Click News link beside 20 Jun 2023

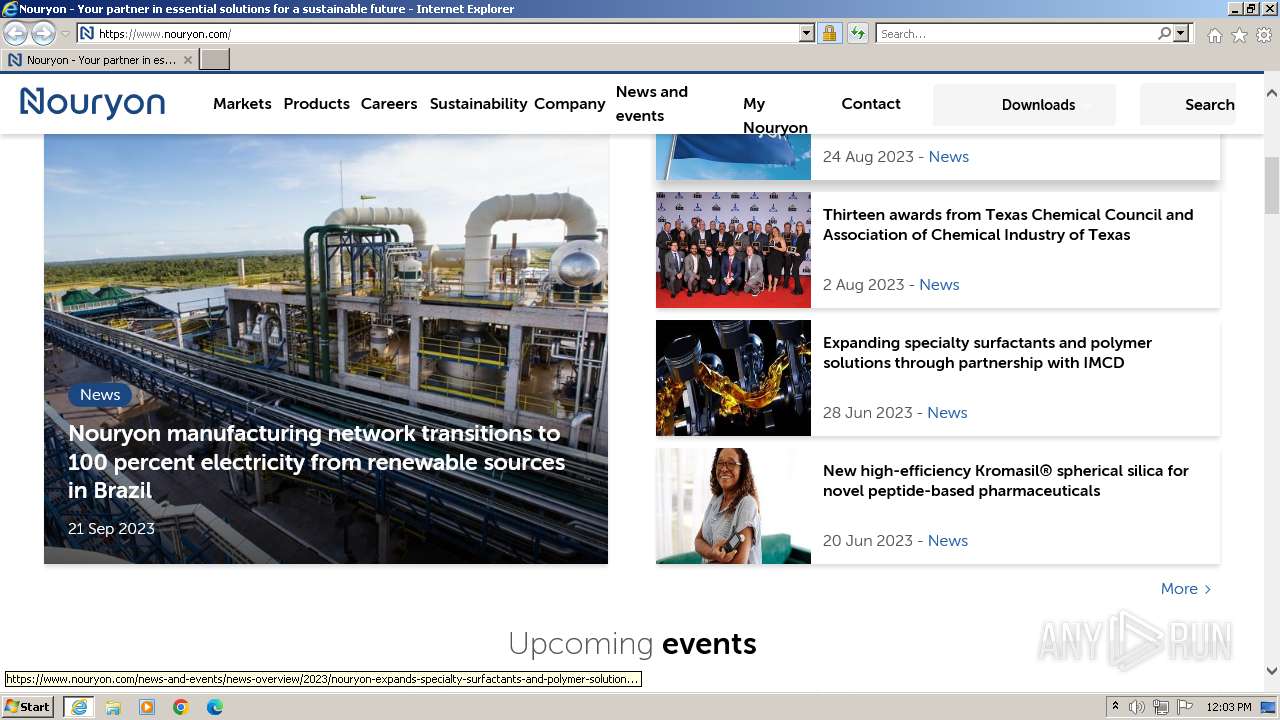(x=947, y=541)
